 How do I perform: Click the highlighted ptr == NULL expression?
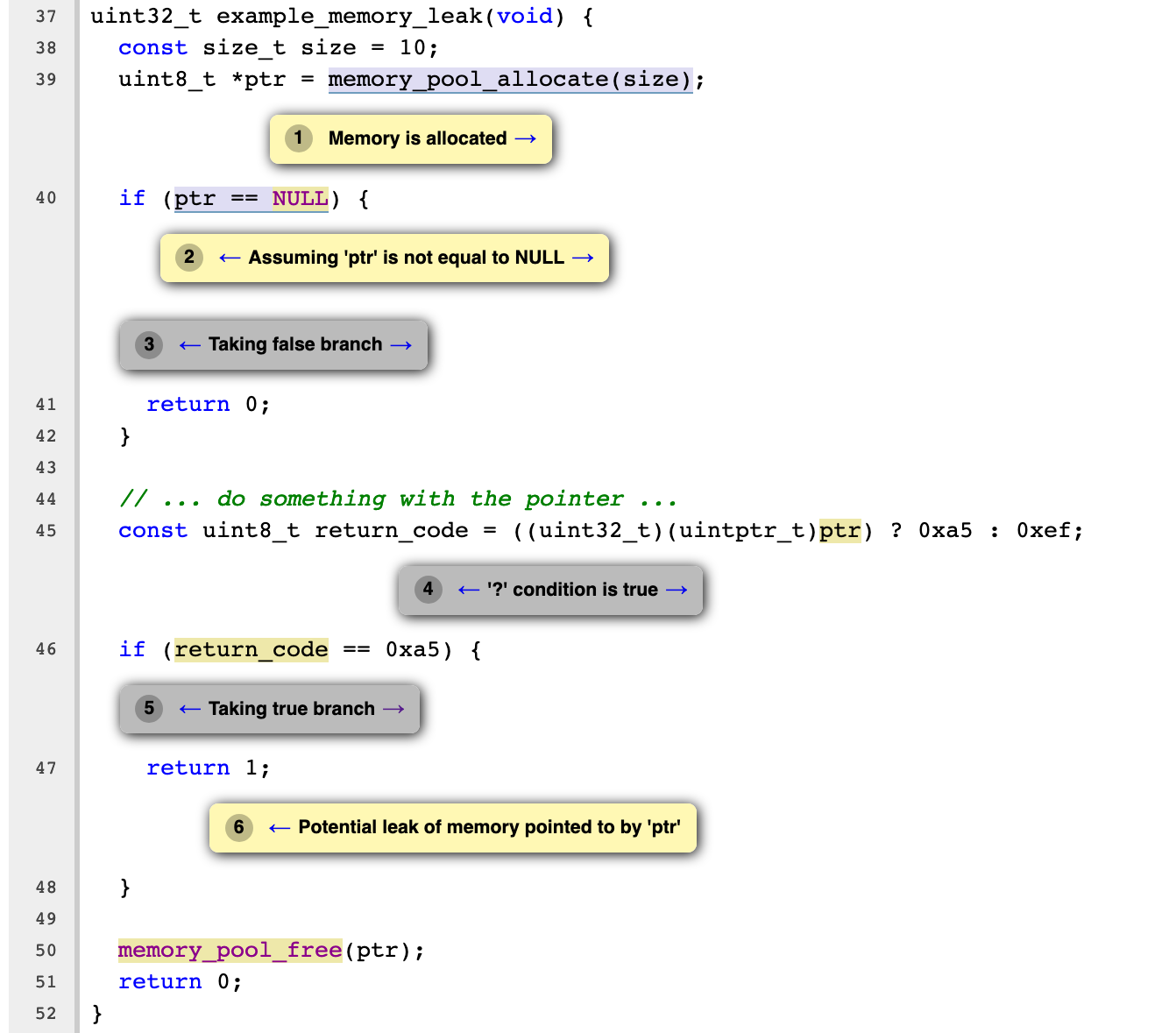[251, 199]
